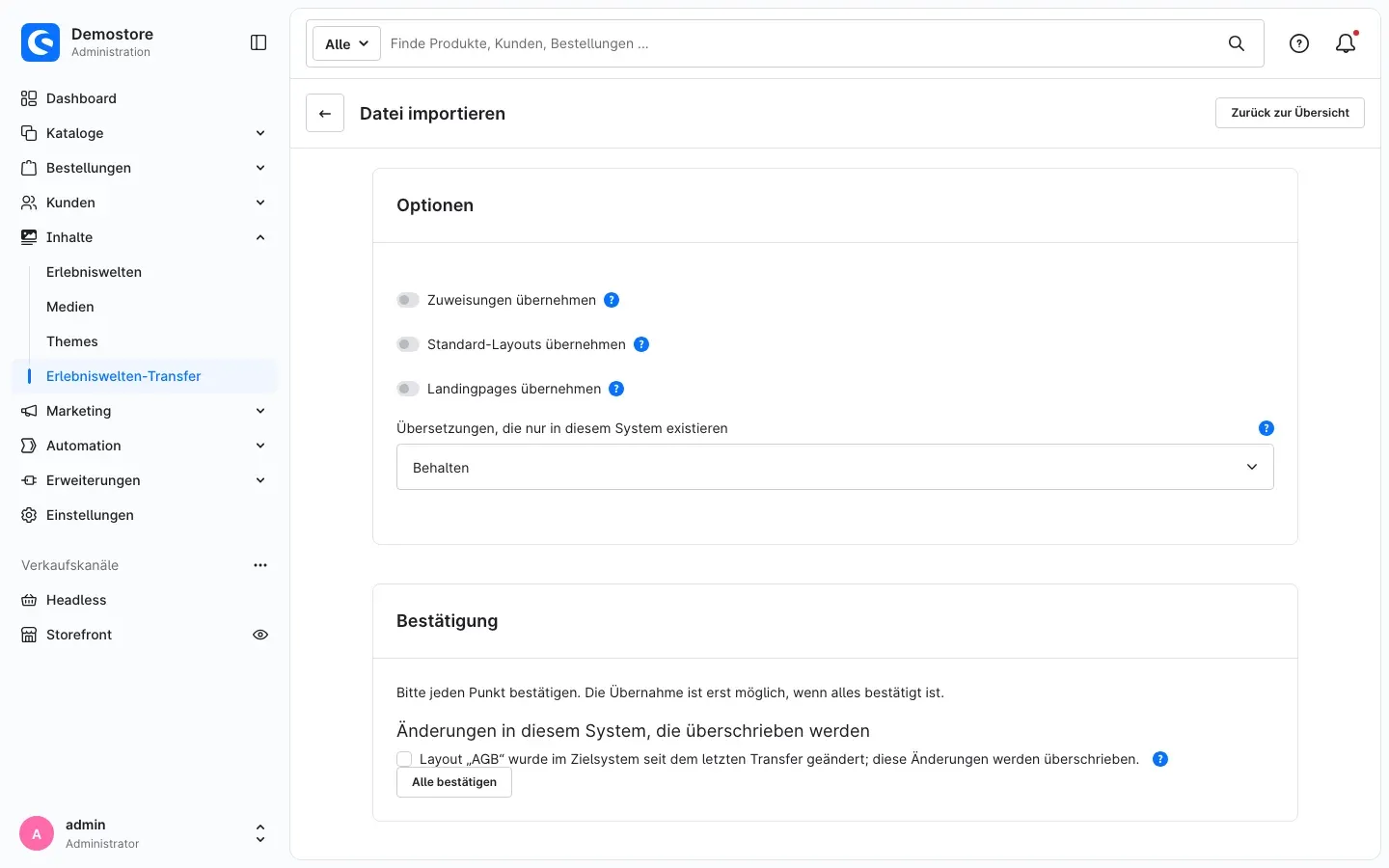Show help icon for AGB layout confirmation
This screenshot has width=1389, height=868.
(1160, 759)
